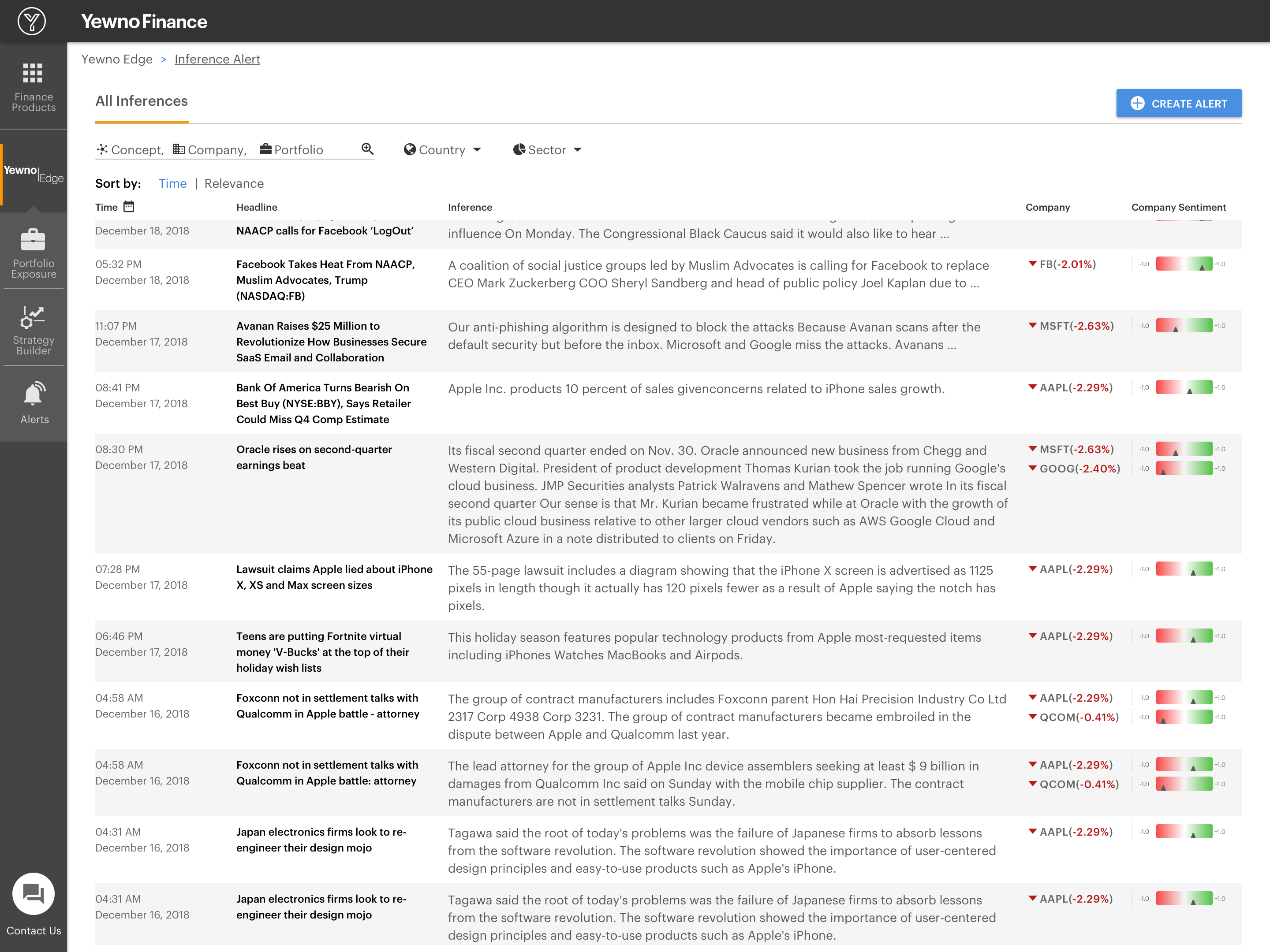Click Company Sentiment column header
The image size is (1270, 952).
pos(1179,207)
